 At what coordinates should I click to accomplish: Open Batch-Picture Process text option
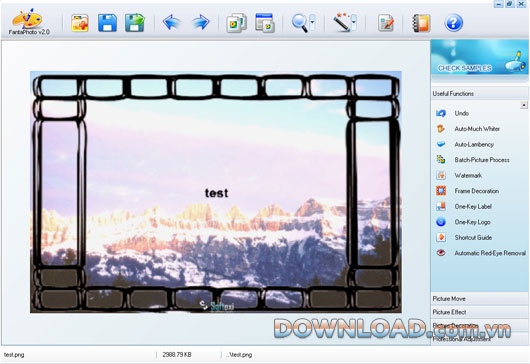pyautogui.click(x=482, y=160)
